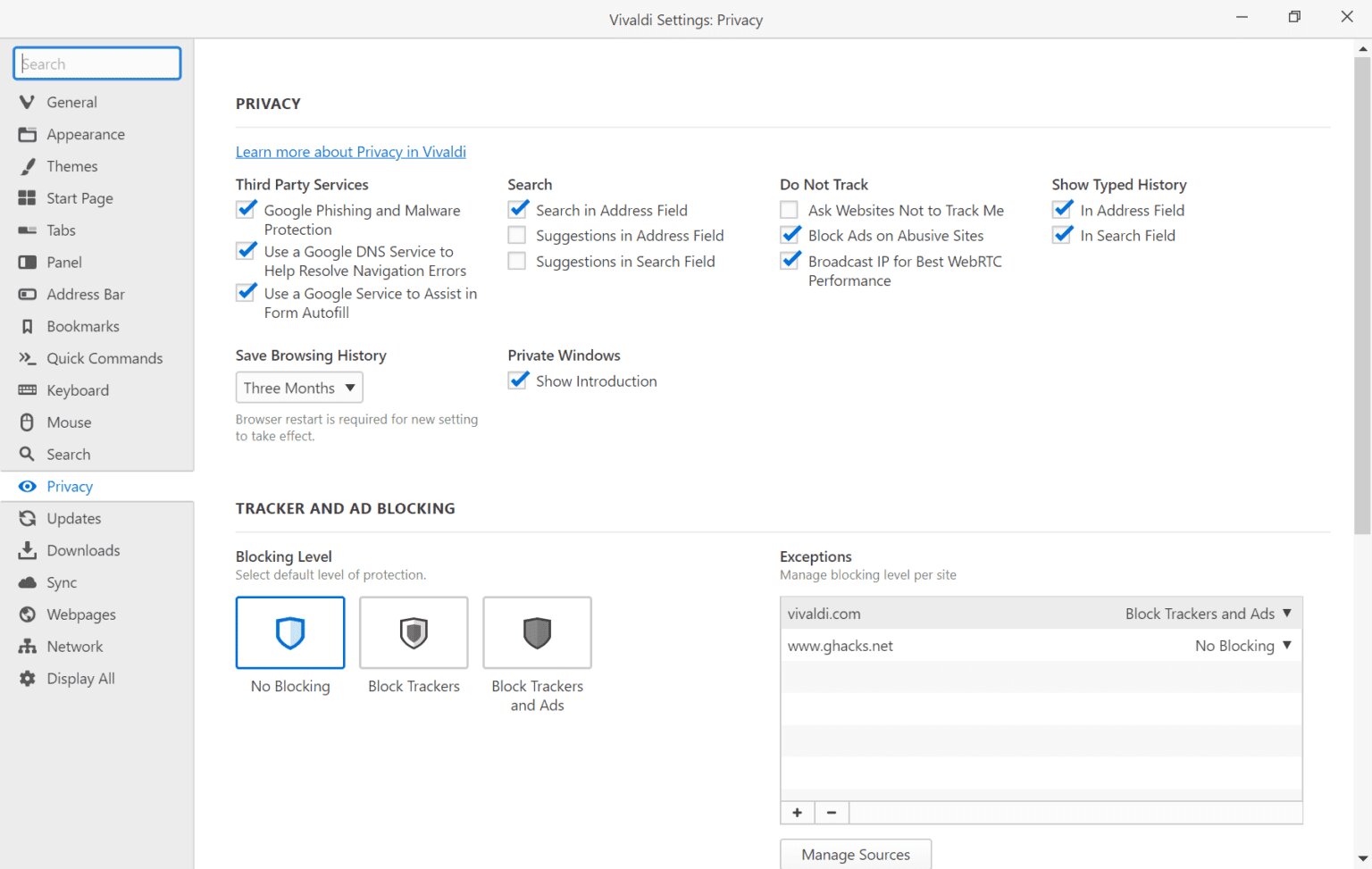Uncheck Use a Google DNS Service
1372x869 pixels.
pyautogui.click(x=247, y=251)
